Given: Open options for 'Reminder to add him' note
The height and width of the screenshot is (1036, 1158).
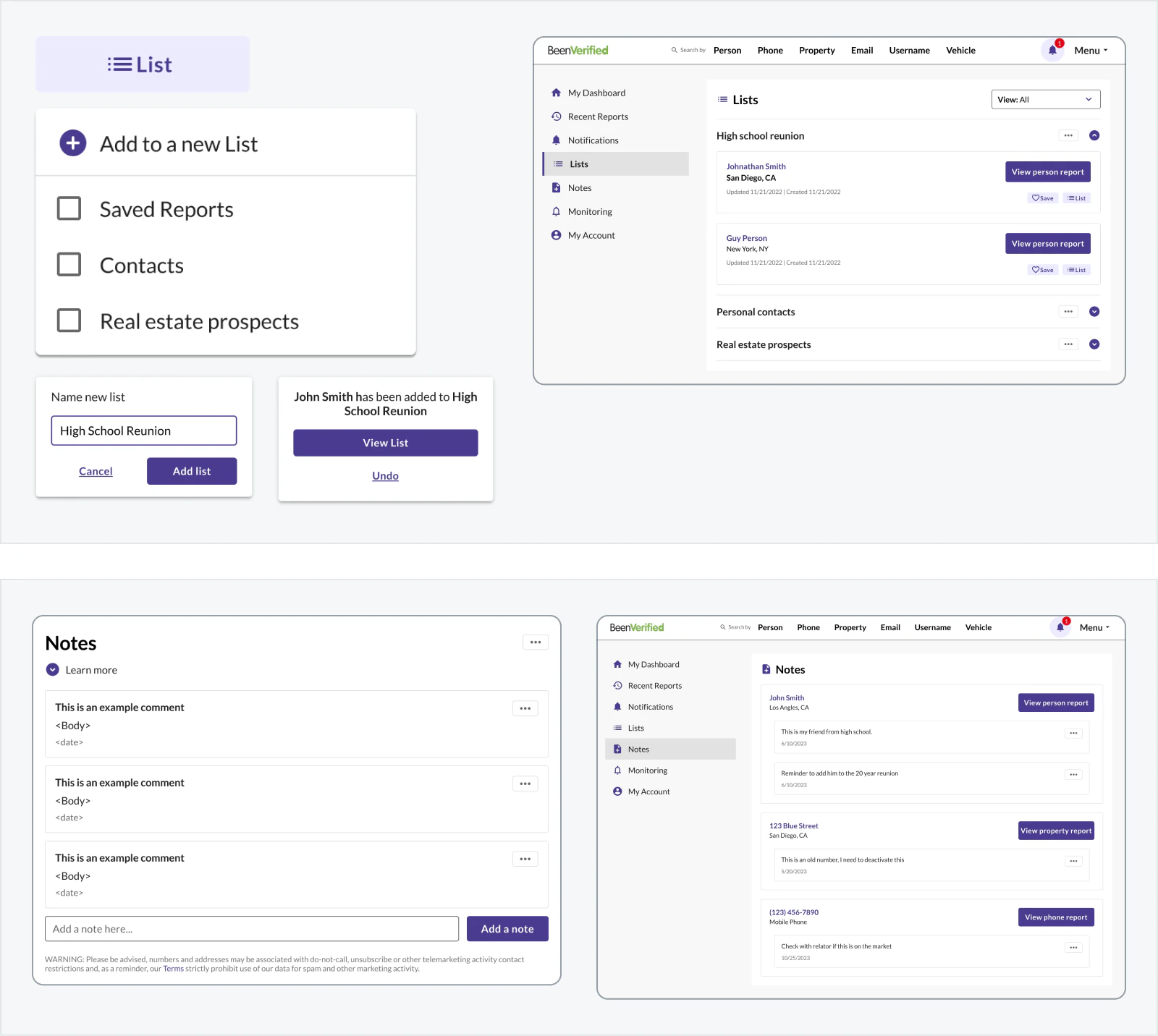Looking at the screenshot, I should (x=1074, y=775).
